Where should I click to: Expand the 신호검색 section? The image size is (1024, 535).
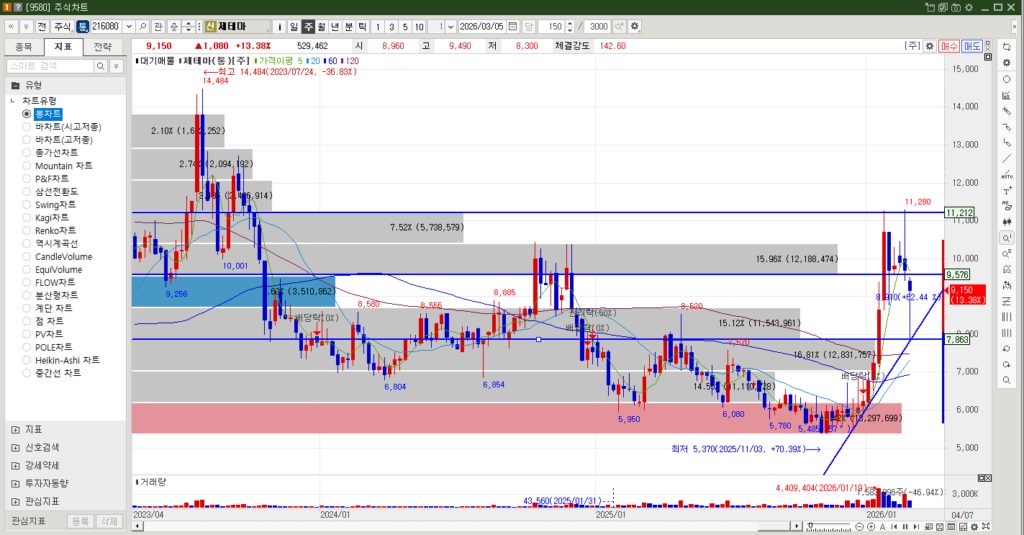click(x=15, y=447)
